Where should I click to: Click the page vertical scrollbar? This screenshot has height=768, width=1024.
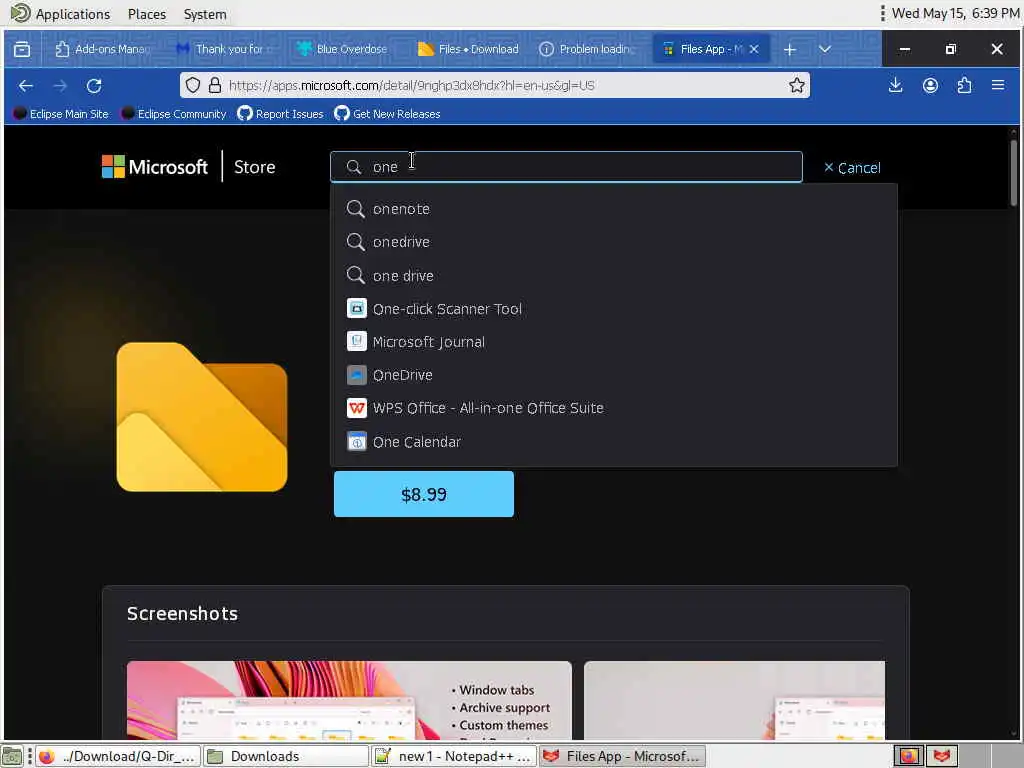pos(1014,172)
